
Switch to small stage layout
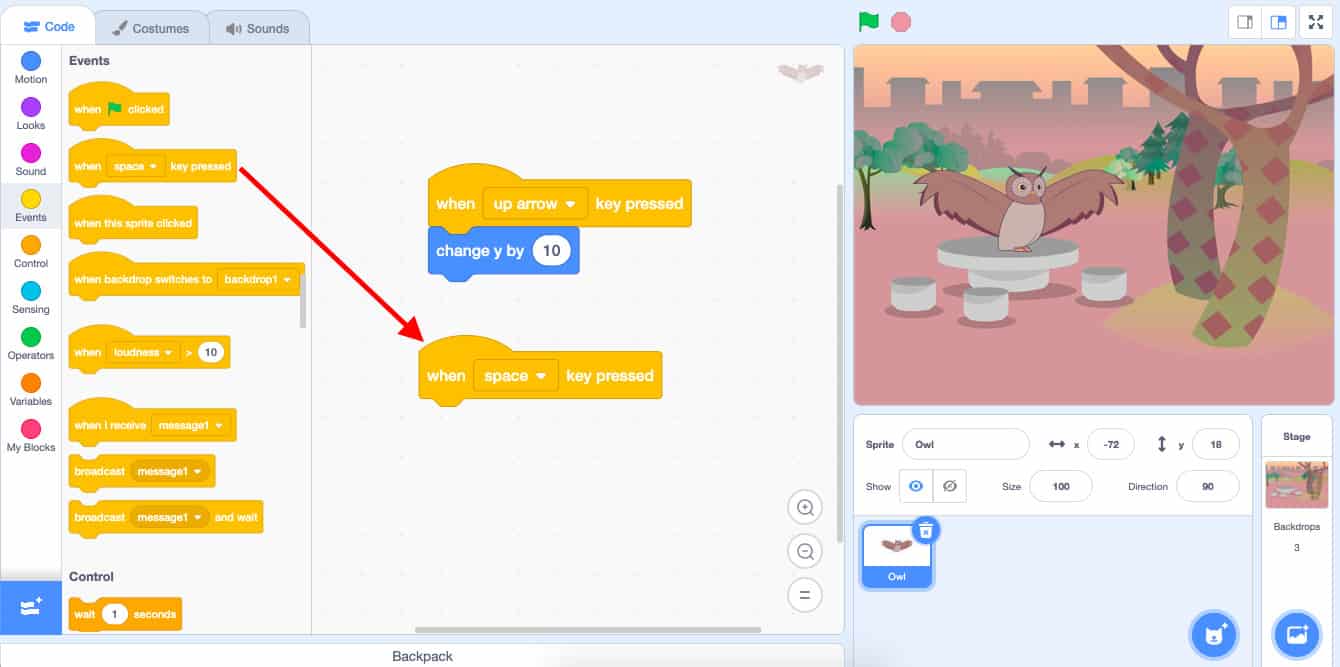[x=1245, y=22]
